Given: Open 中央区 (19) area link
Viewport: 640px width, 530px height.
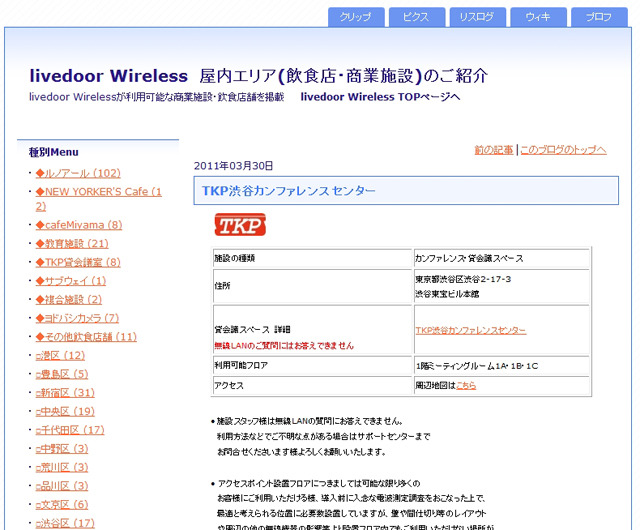Looking at the screenshot, I should (x=65, y=412).
